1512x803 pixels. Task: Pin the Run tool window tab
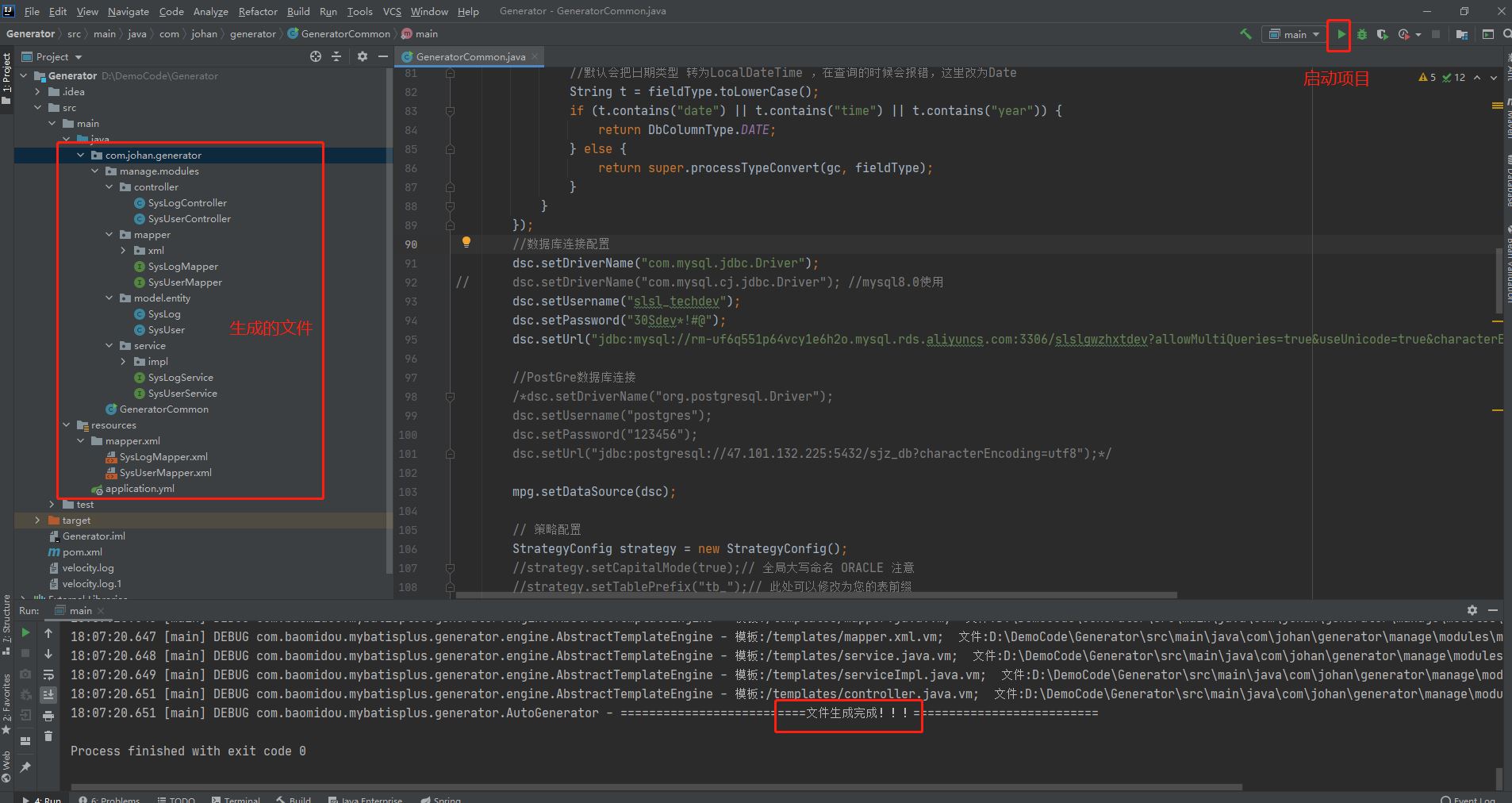(25, 768)
